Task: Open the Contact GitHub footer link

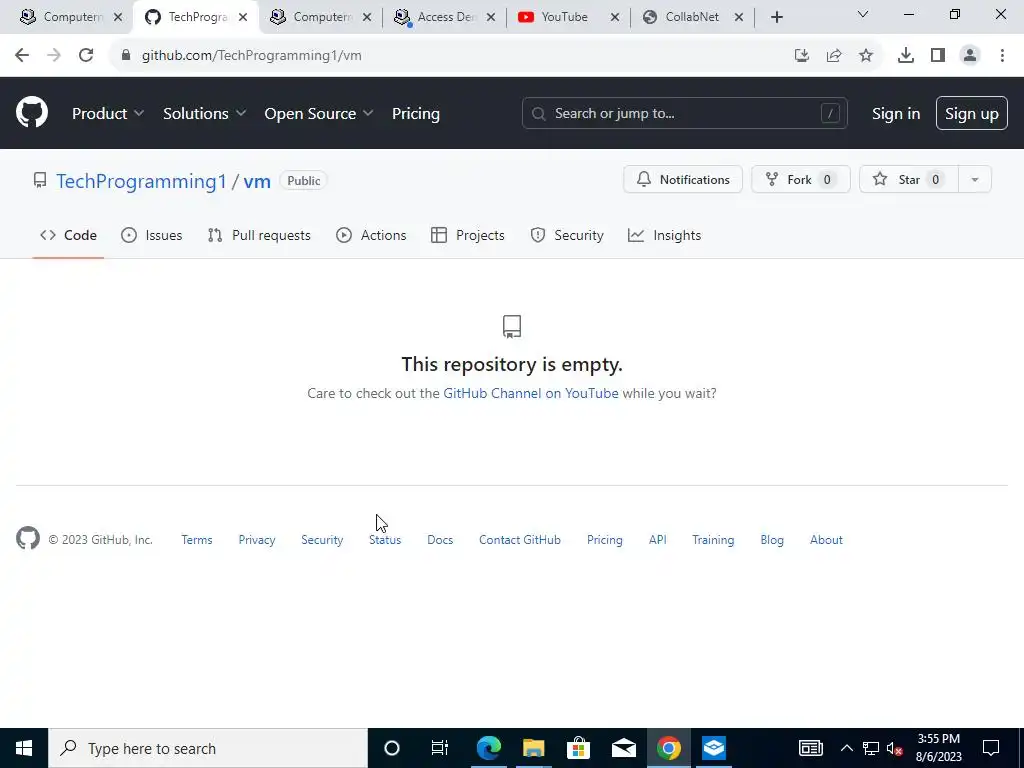Action: (520, 540)
